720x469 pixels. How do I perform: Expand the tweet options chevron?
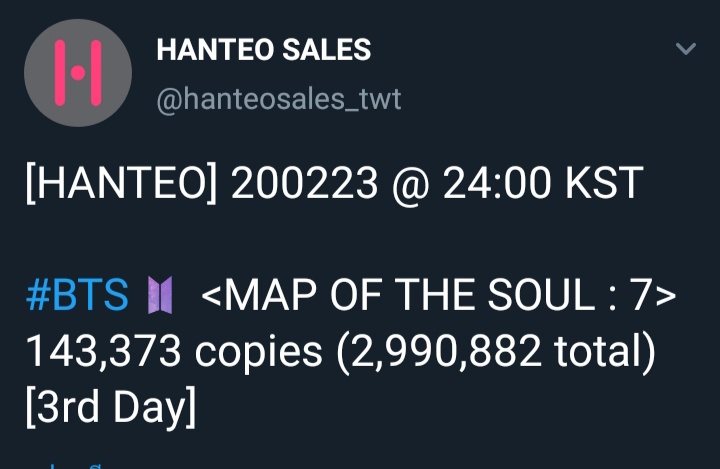685,49
